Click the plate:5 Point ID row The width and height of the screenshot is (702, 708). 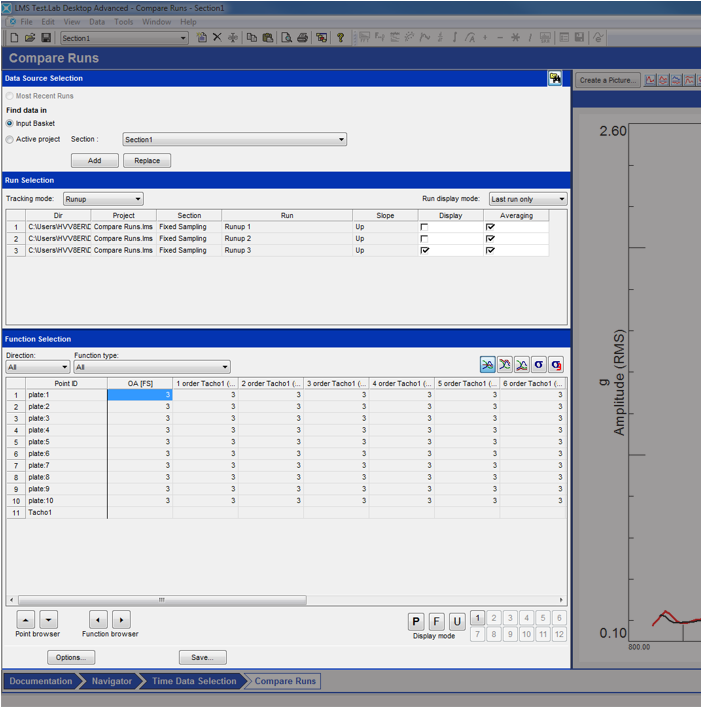[x=66, y=442]
